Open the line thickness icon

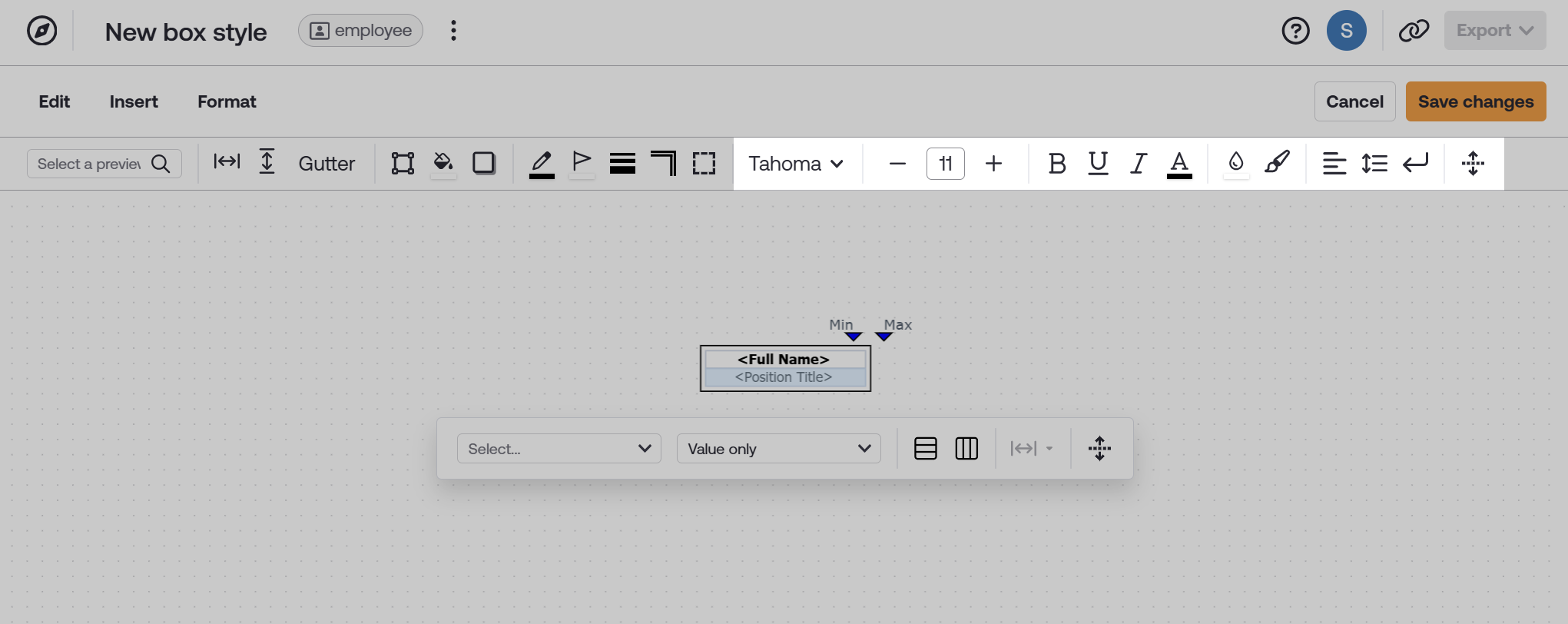622,164
